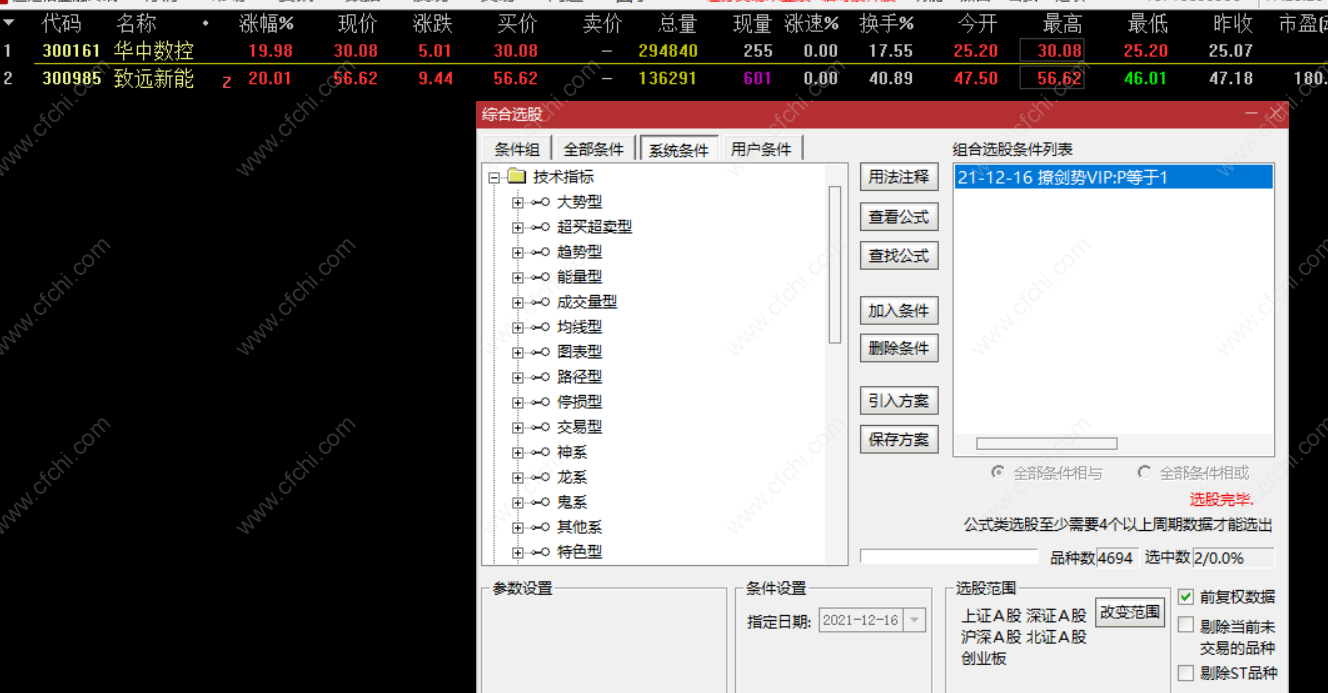
Task: Switch to the 条件组 tab
Action: point(517,149)
